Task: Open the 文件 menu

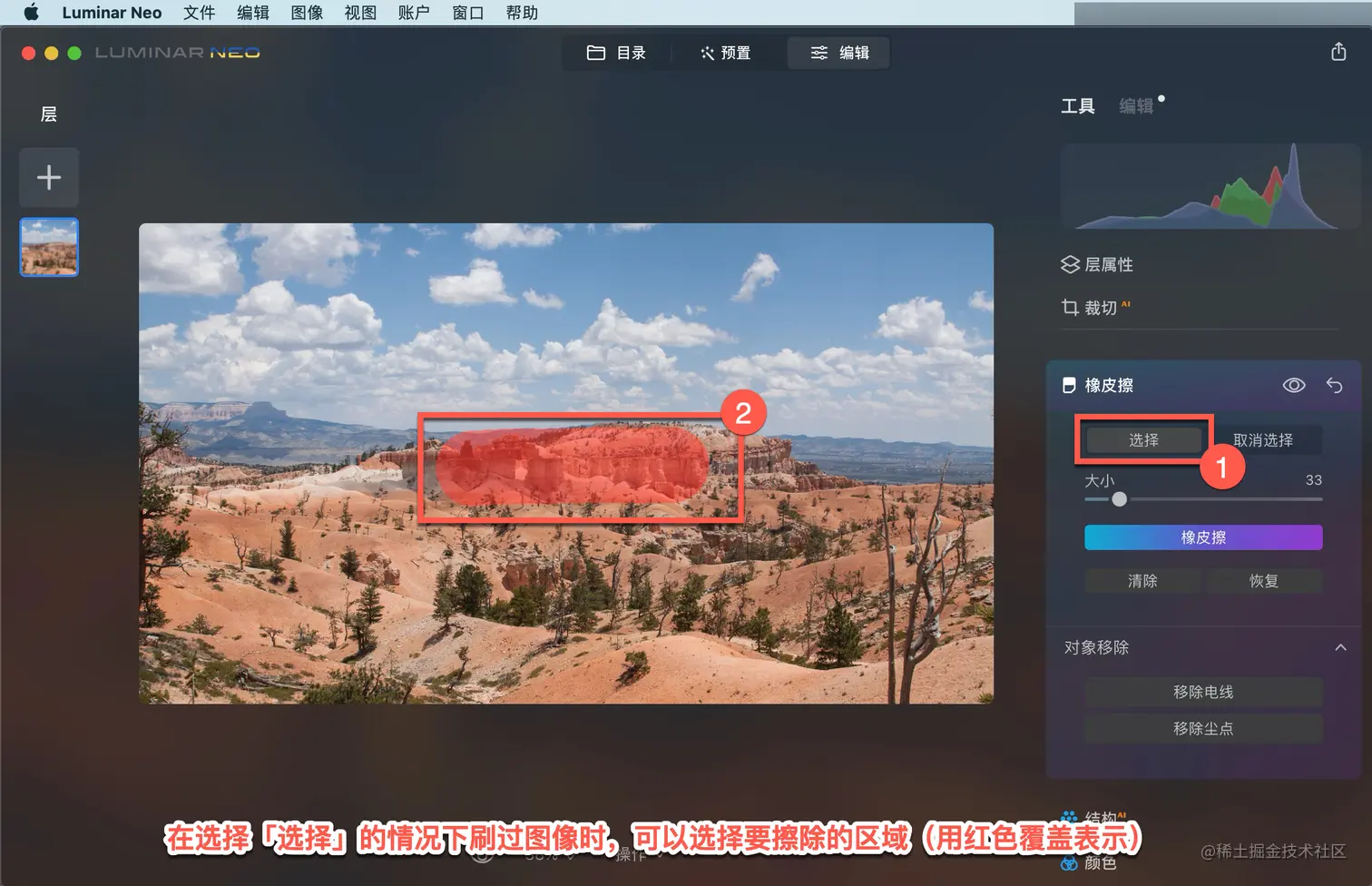Action: point(199,13)
